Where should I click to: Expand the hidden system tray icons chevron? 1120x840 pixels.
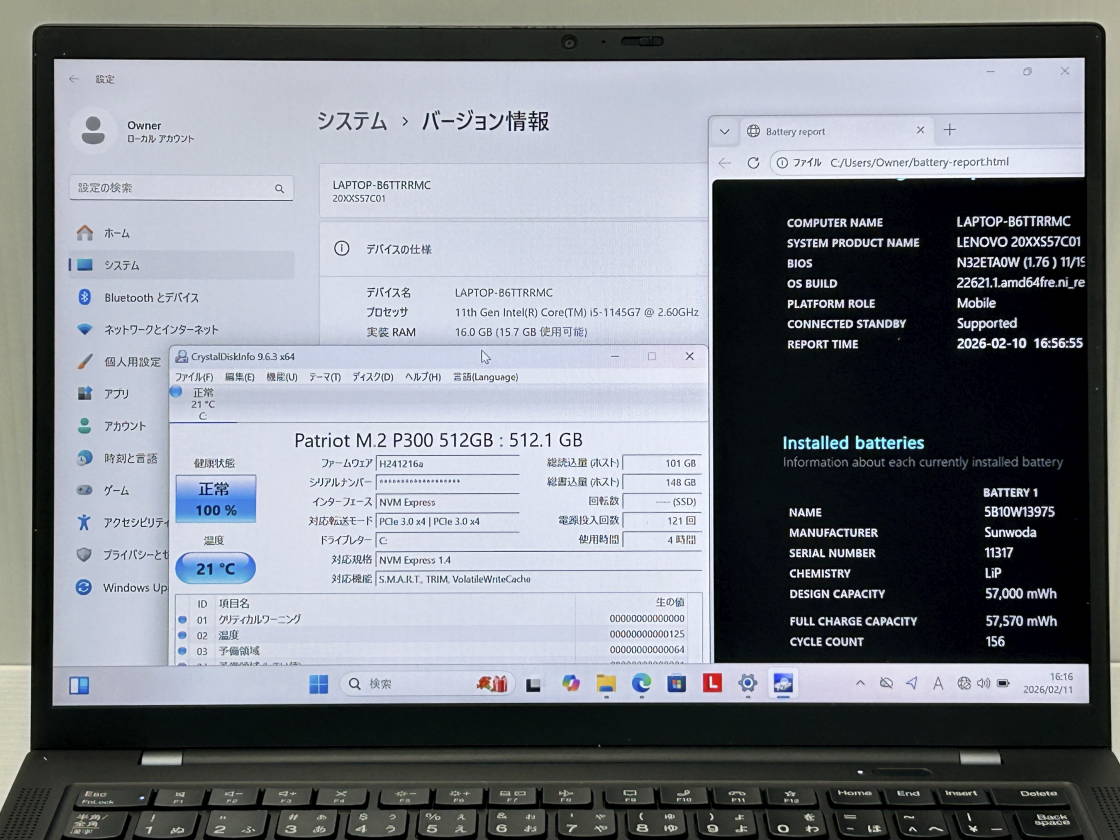(x=860, y=683)
